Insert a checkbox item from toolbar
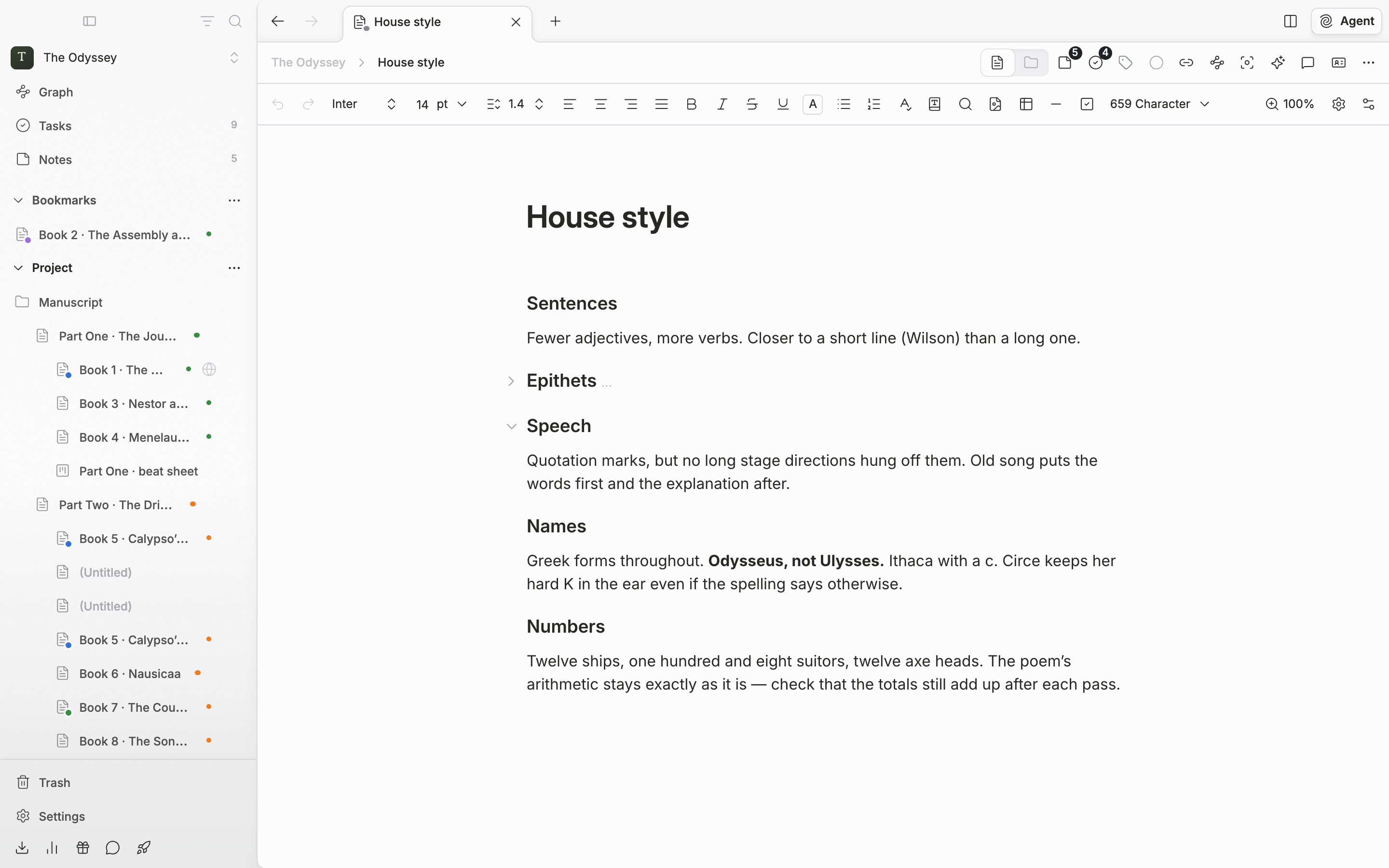Screen dimensions: 1389x868 point(1087,104)
